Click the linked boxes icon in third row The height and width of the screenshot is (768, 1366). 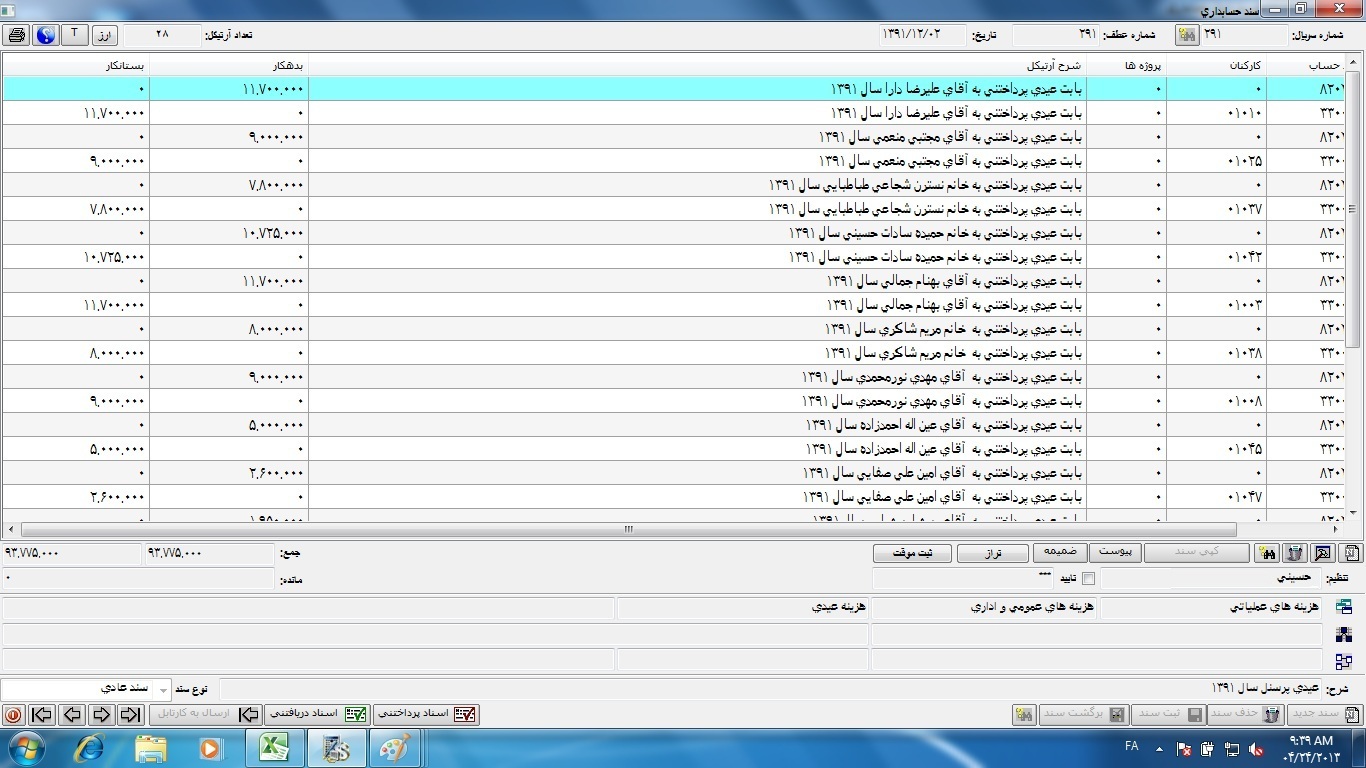click(1344, 660)
